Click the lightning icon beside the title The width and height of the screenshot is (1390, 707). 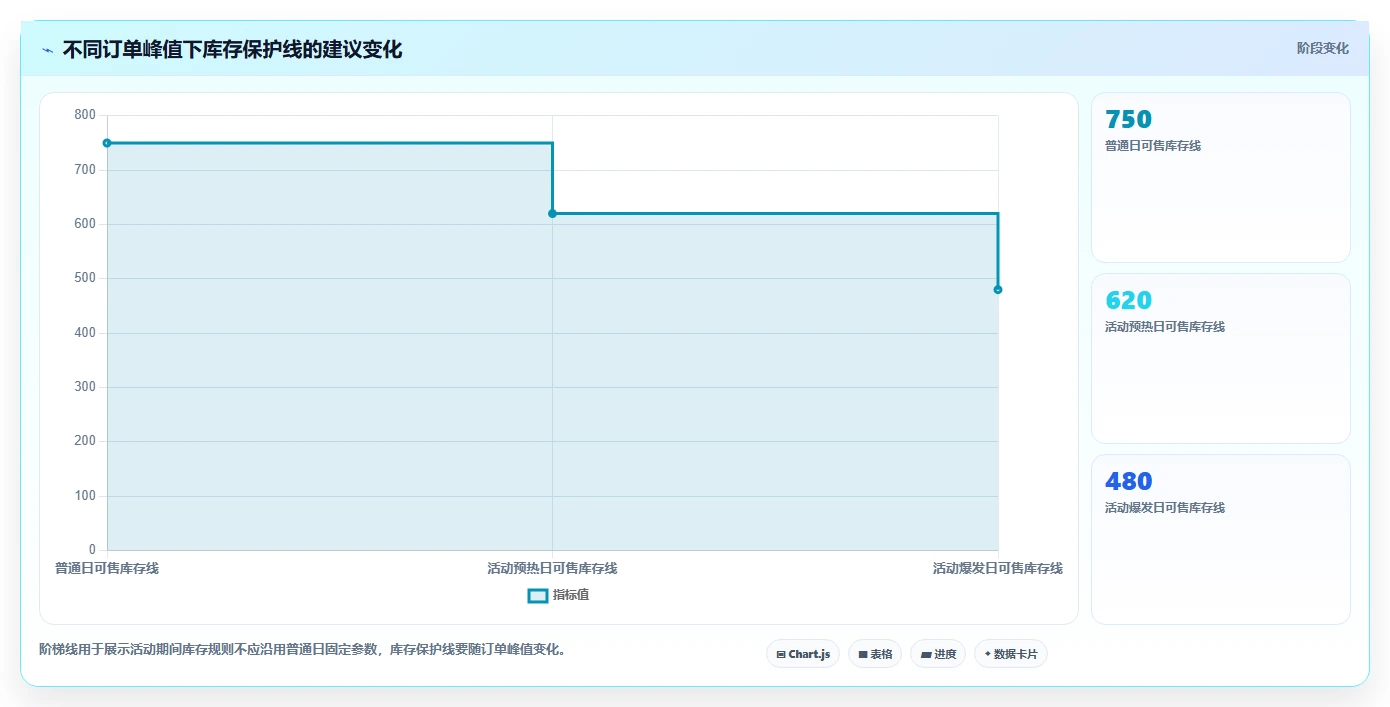coord(47,50)
